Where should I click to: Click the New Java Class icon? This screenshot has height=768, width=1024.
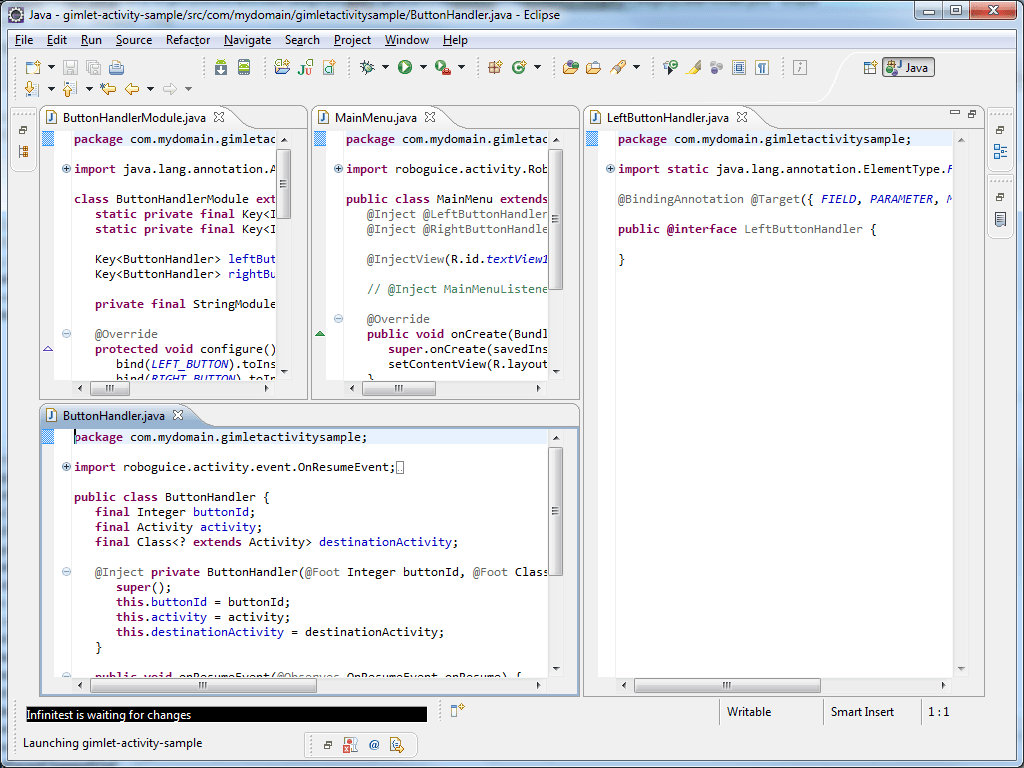518,67
